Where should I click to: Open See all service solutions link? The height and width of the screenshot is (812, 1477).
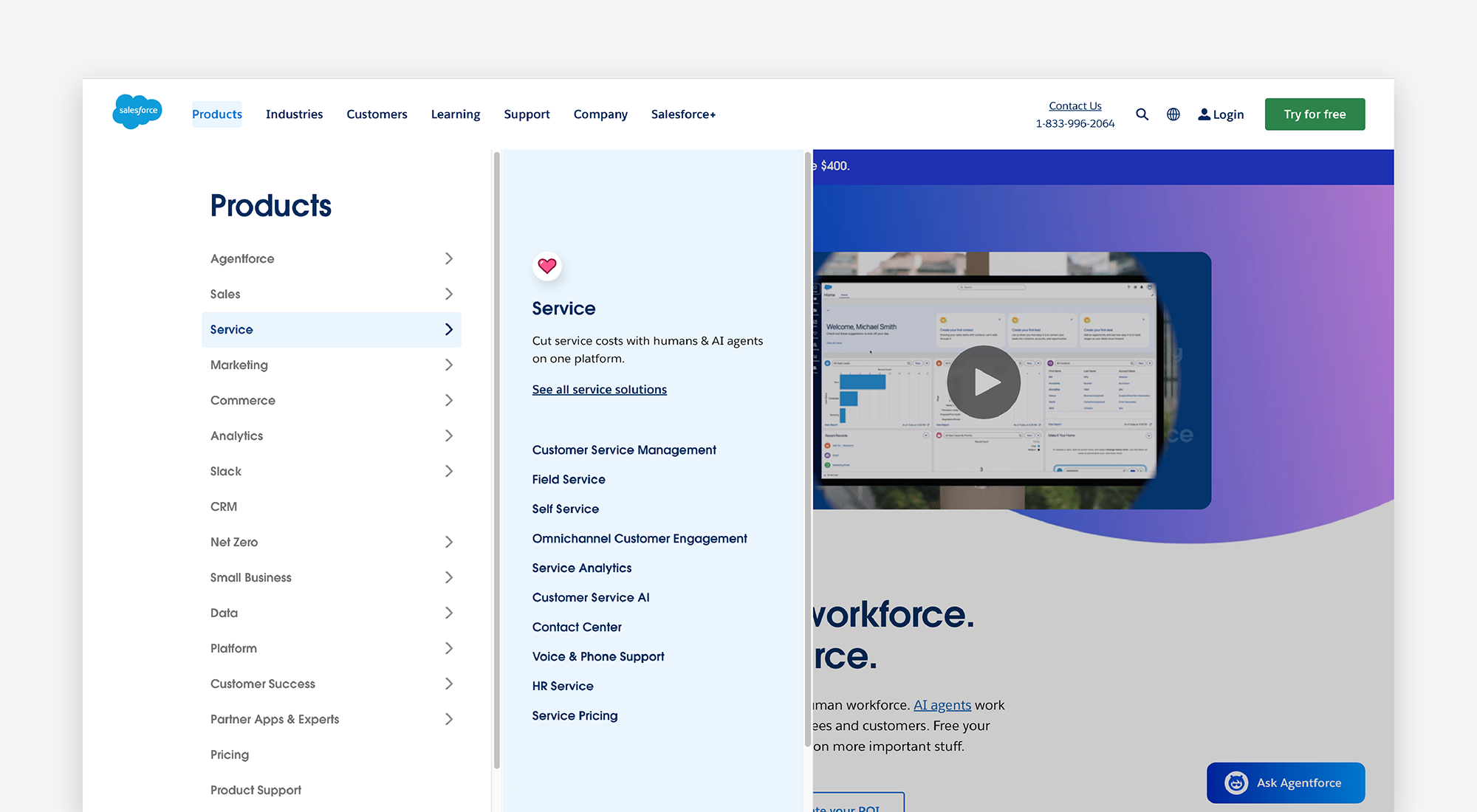599,389
